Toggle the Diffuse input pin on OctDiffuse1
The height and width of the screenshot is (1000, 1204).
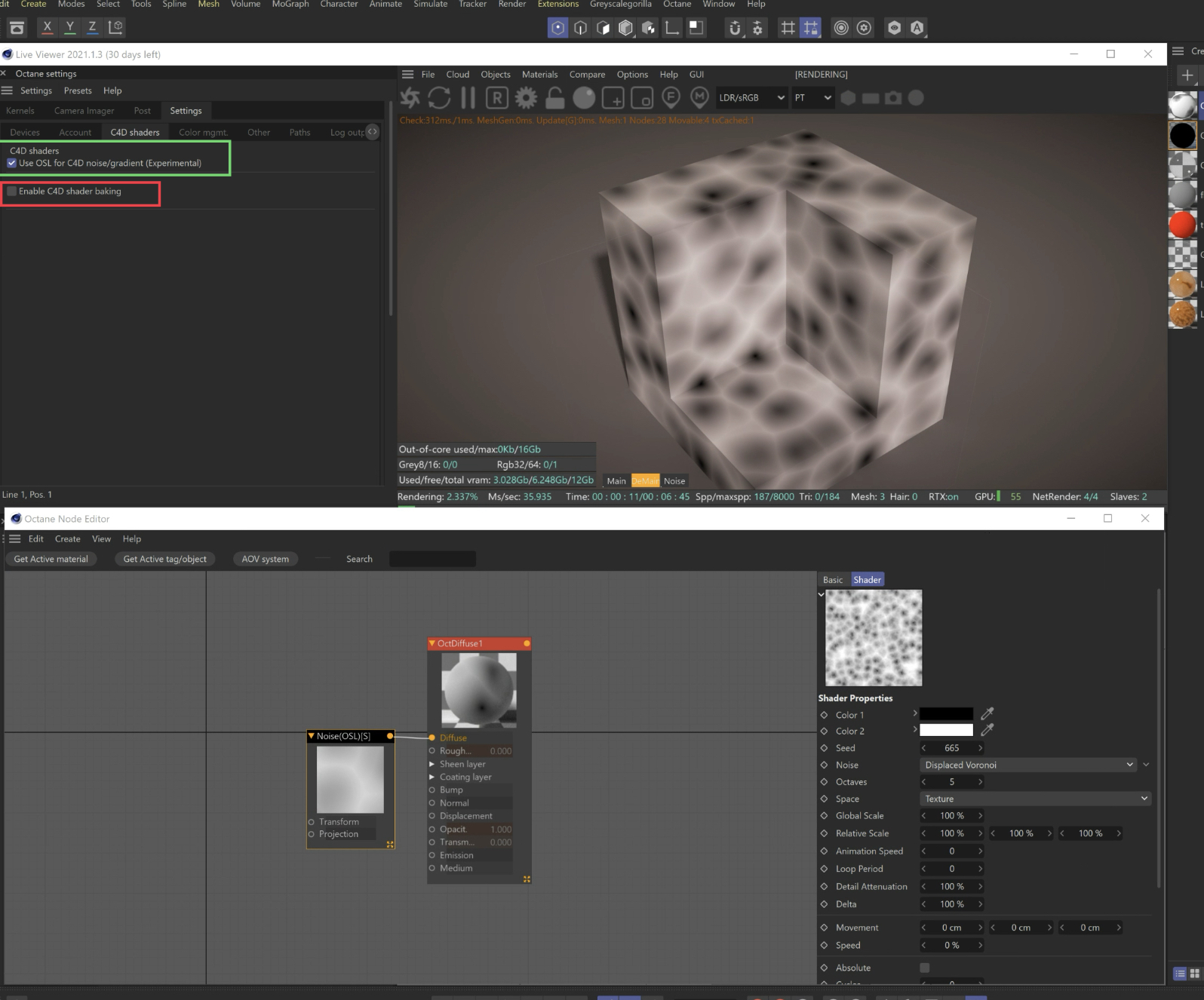(432, 738)
